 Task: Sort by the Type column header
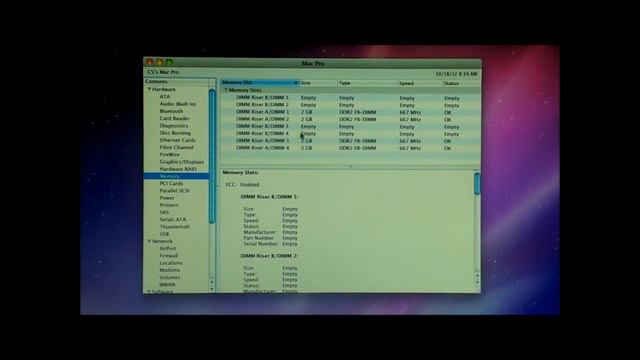(x=368, y=83)
